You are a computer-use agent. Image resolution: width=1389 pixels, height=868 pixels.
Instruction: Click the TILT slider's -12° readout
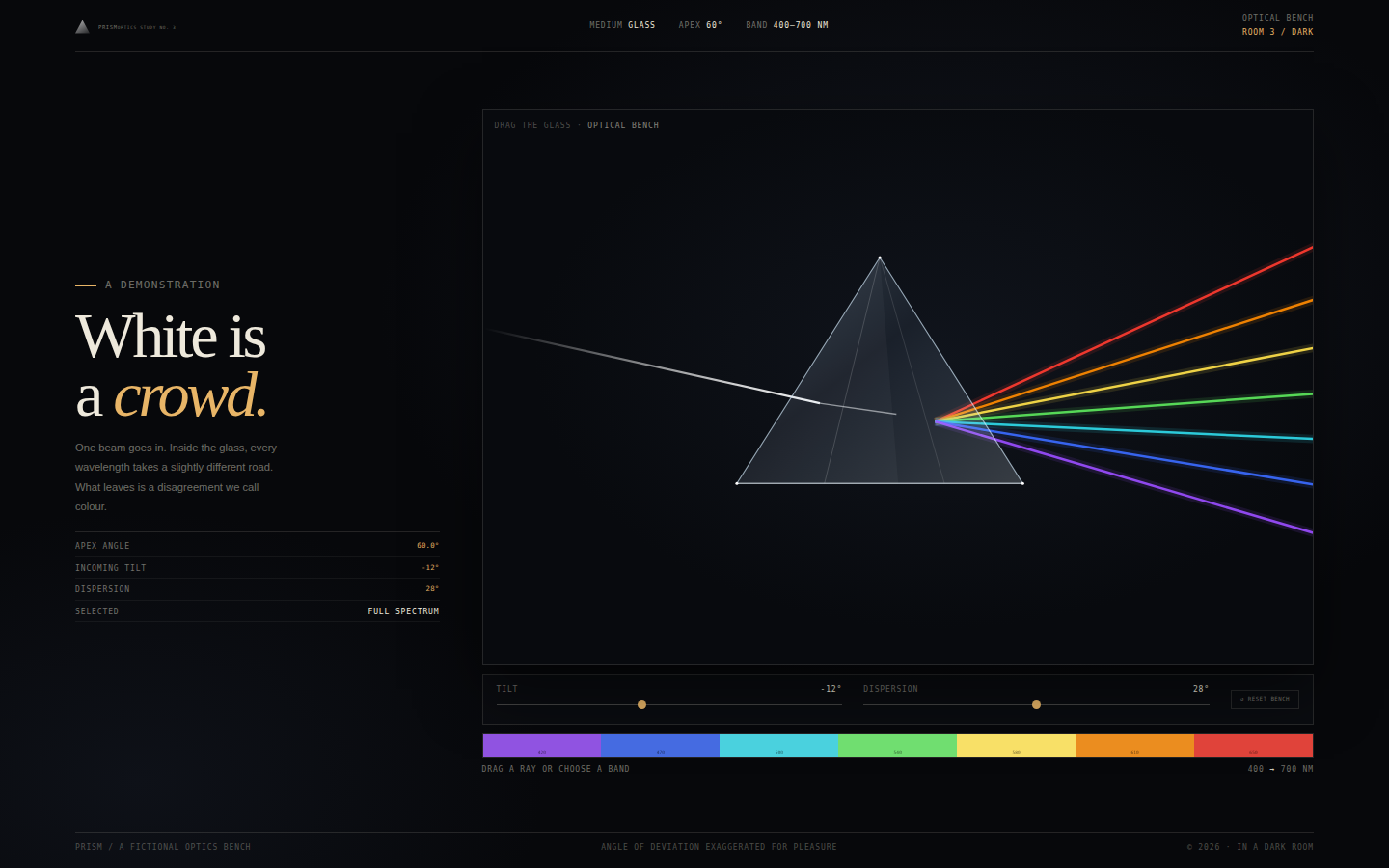(831, 689)
